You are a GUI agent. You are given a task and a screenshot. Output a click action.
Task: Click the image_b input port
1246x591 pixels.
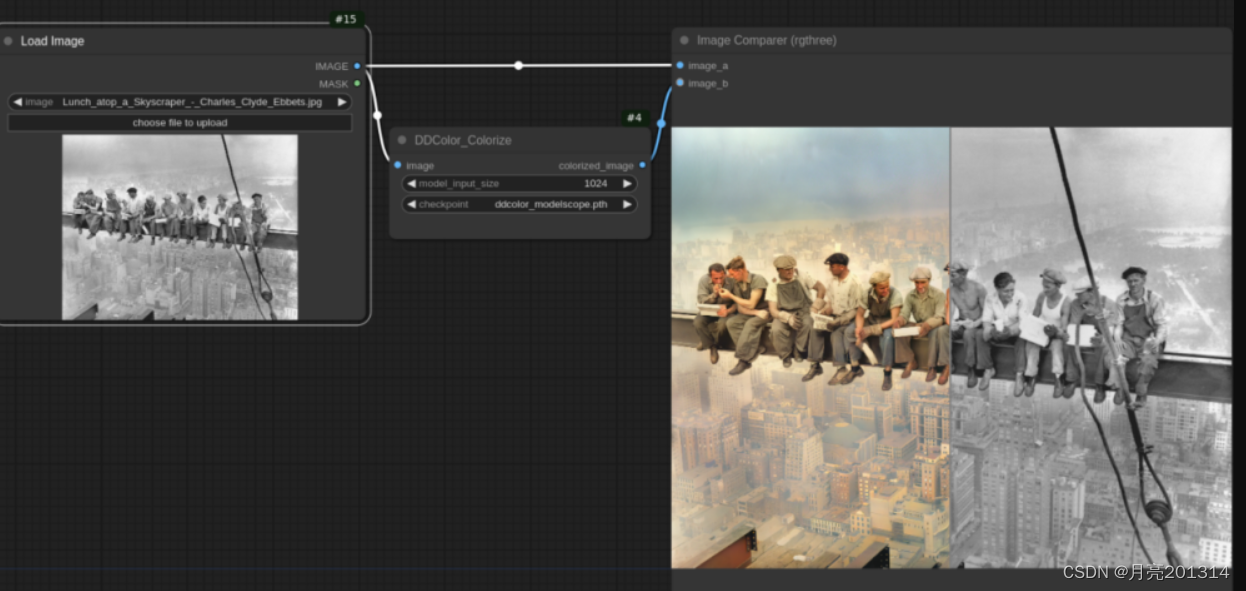coord(680,83)
